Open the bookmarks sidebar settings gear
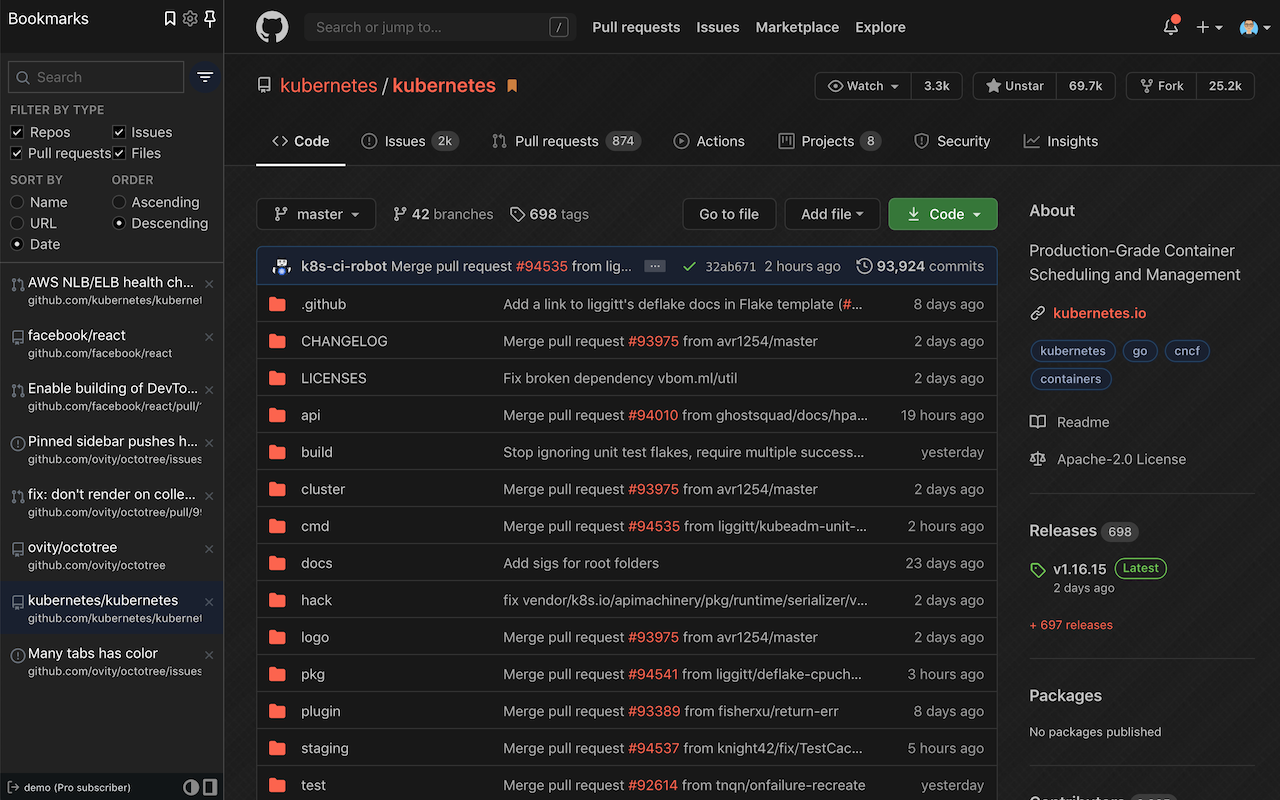 [190, 18]
